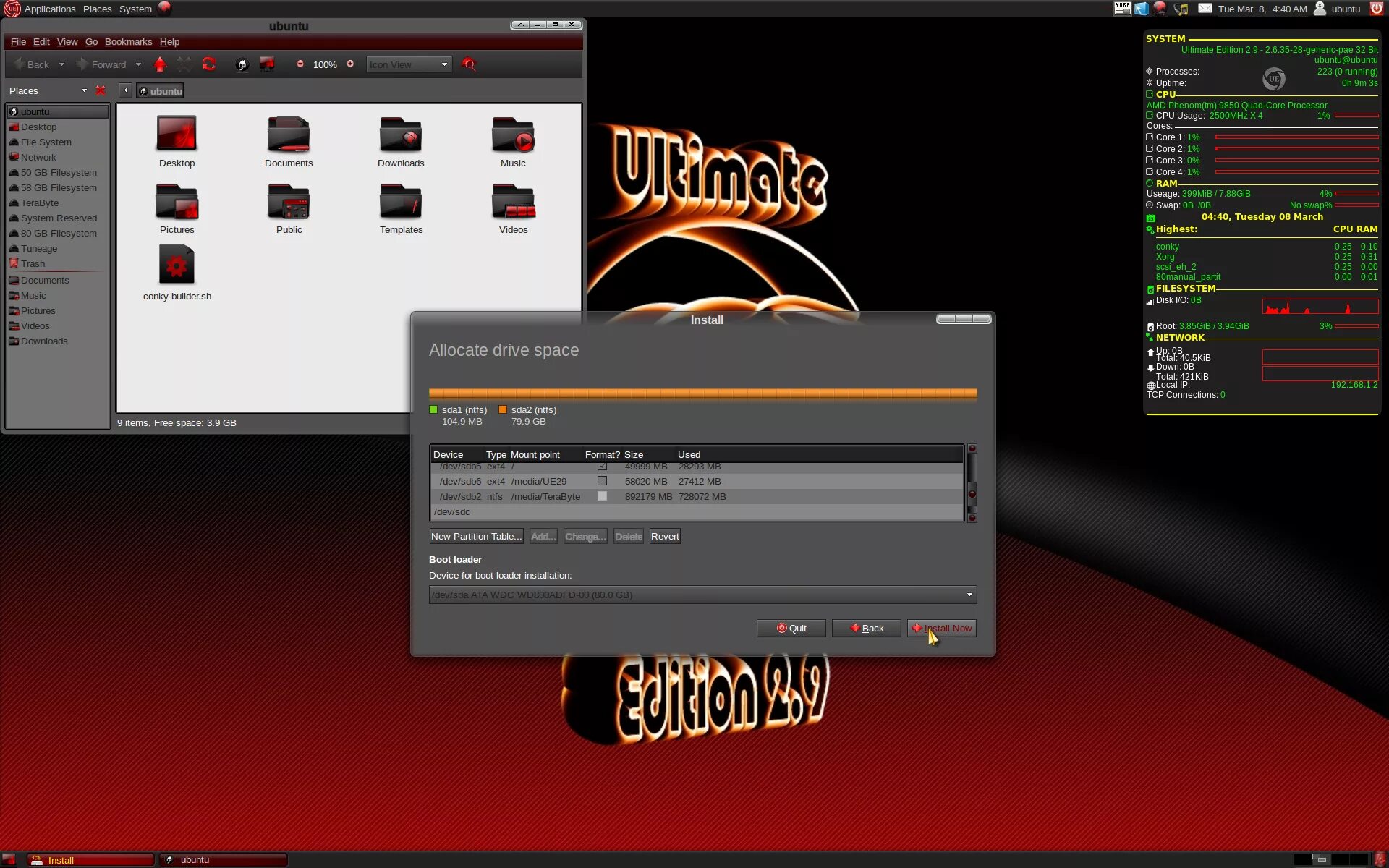The width and height of the screenshot is (1389, 868).
Task: Open the System menu in top panel
Action: [135, 9]
